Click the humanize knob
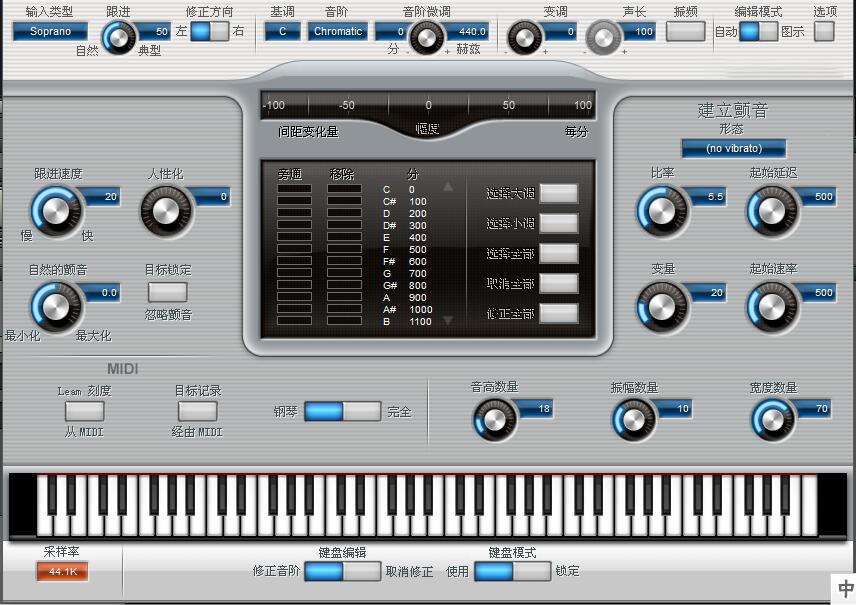Screen dimensions: 856x605 pyautogui.click(x=166, y=211)
